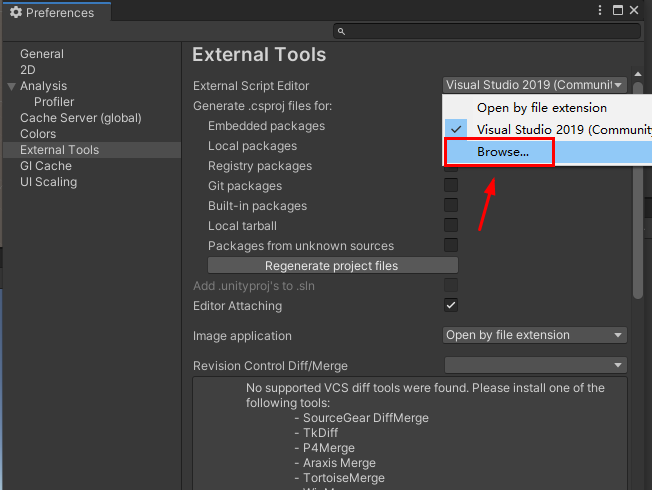Screen dimensions: 652x490
Task: Click No supported VCS diff tools message
Action: [x=425, y=395]
